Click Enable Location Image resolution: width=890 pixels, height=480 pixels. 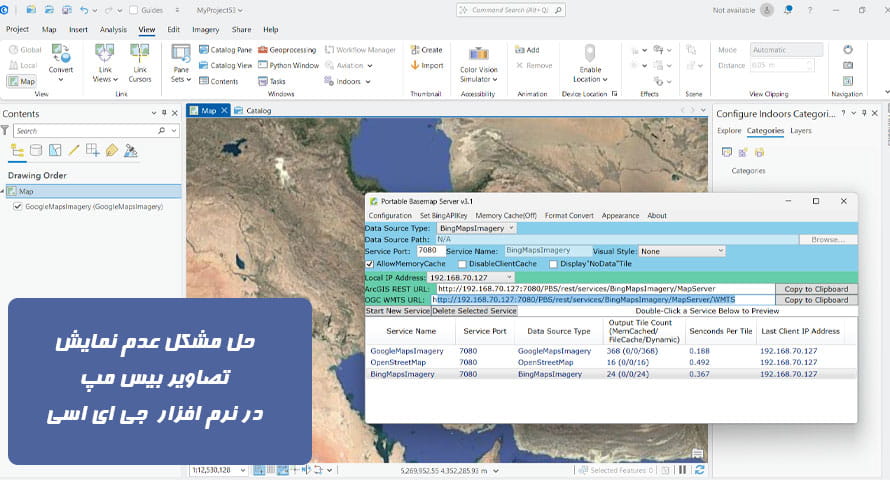[590, 64]
